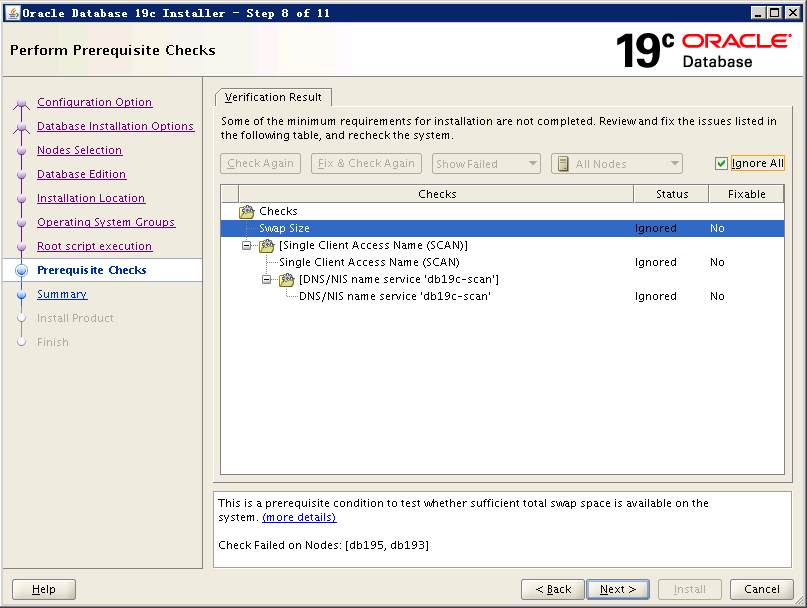Click the window resize grip corner

click(800, 601)
